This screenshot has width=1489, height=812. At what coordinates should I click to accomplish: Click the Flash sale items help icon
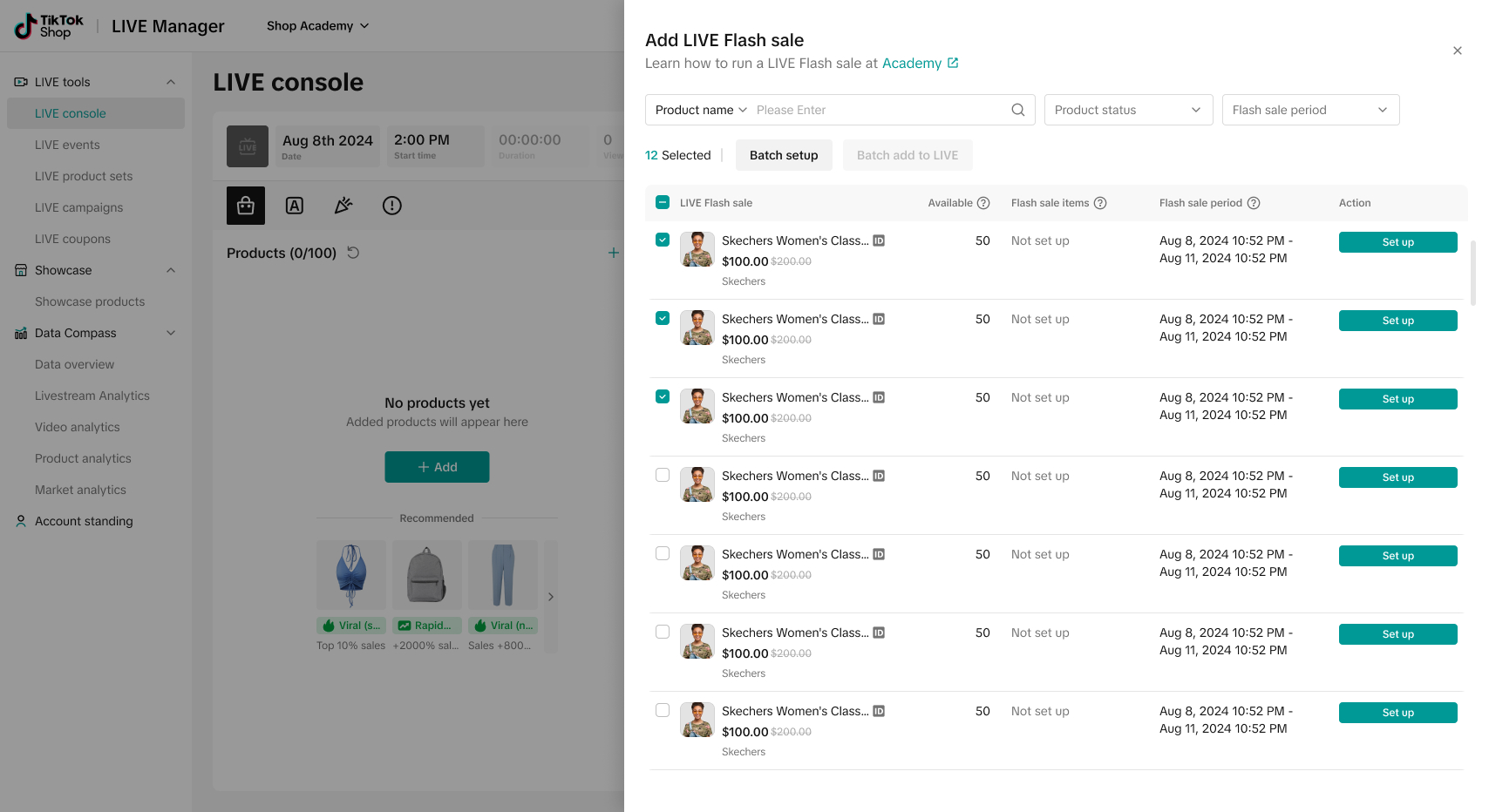tap(1100, 203)
